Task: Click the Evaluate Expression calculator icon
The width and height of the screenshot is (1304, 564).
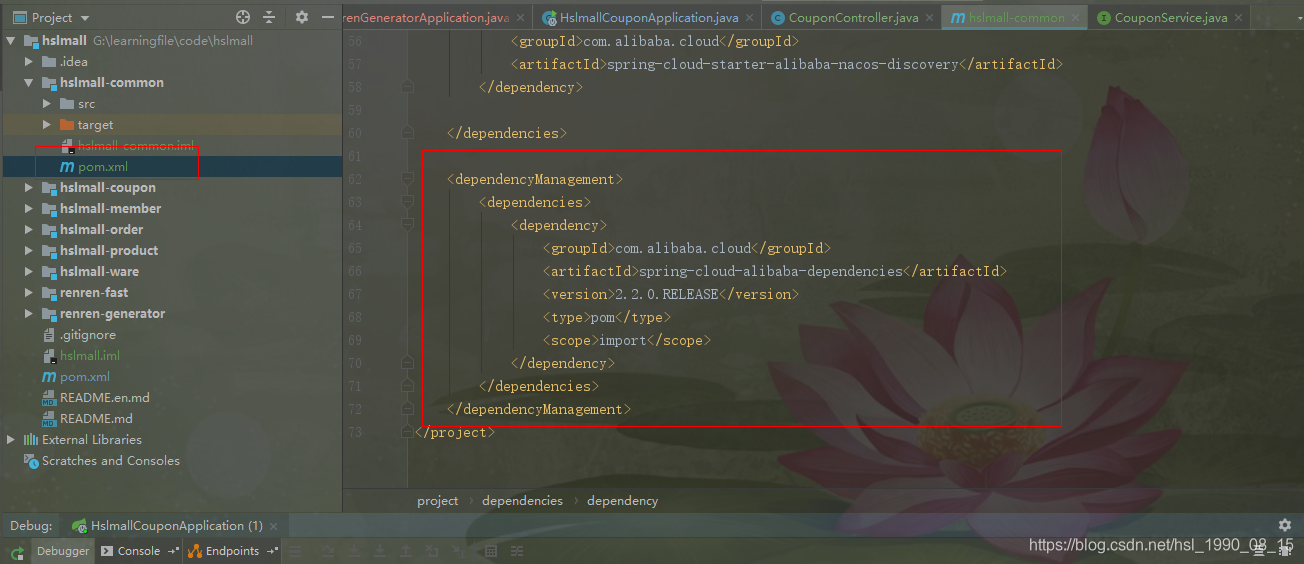Action: pyautogui.click(x=490, y=551)
